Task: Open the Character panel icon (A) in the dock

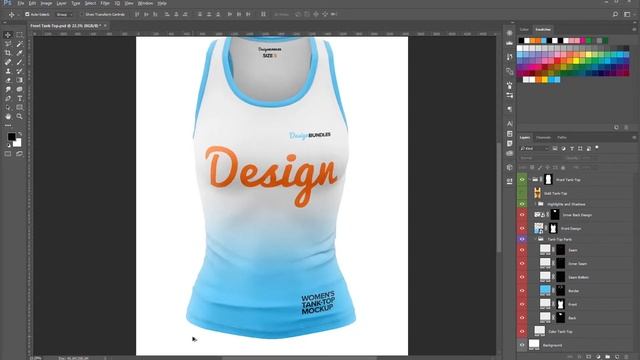Action: coord(509,123)
